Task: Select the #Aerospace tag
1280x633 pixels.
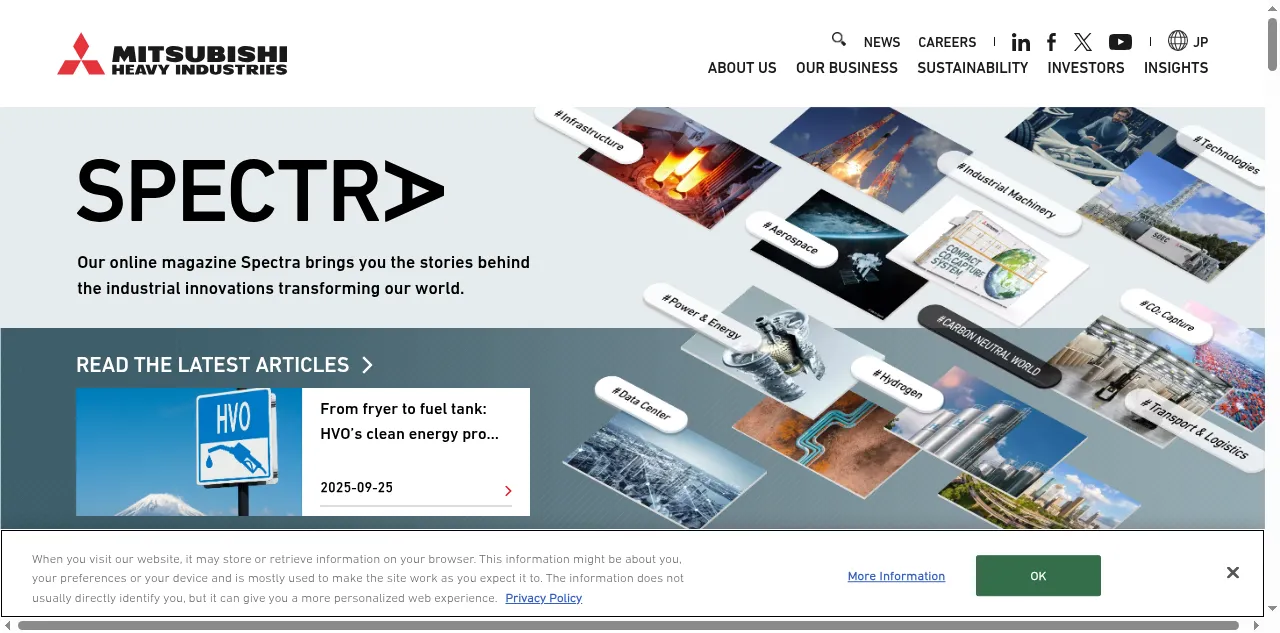Action: click(x=790, y=238)
